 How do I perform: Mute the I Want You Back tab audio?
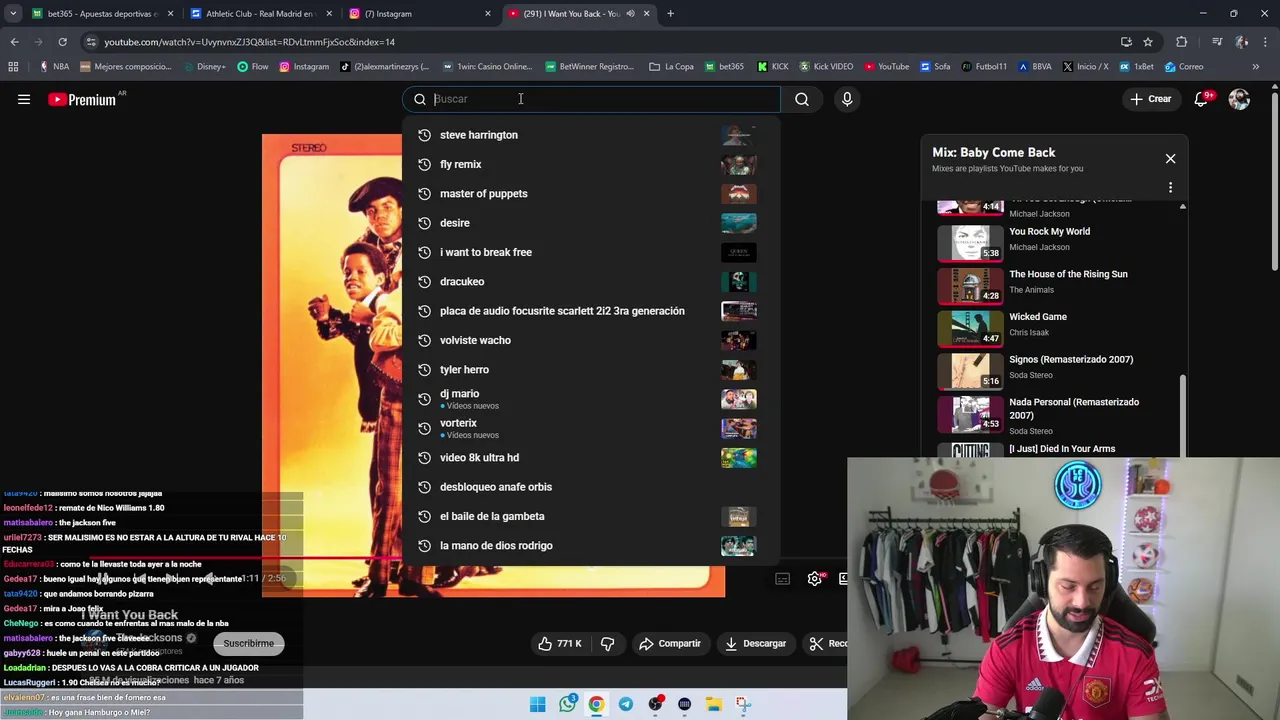tap(630, 14)
